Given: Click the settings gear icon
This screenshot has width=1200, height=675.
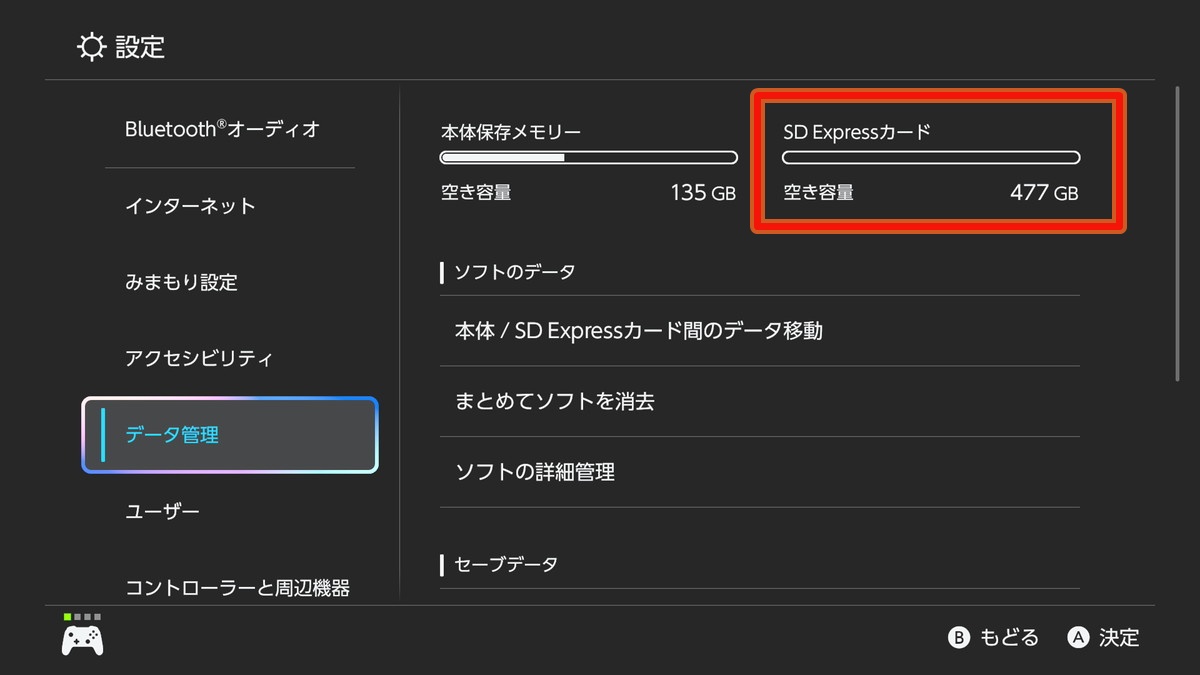Looking at the screenshot, I should pyautogui.click(x=91, y=47).
